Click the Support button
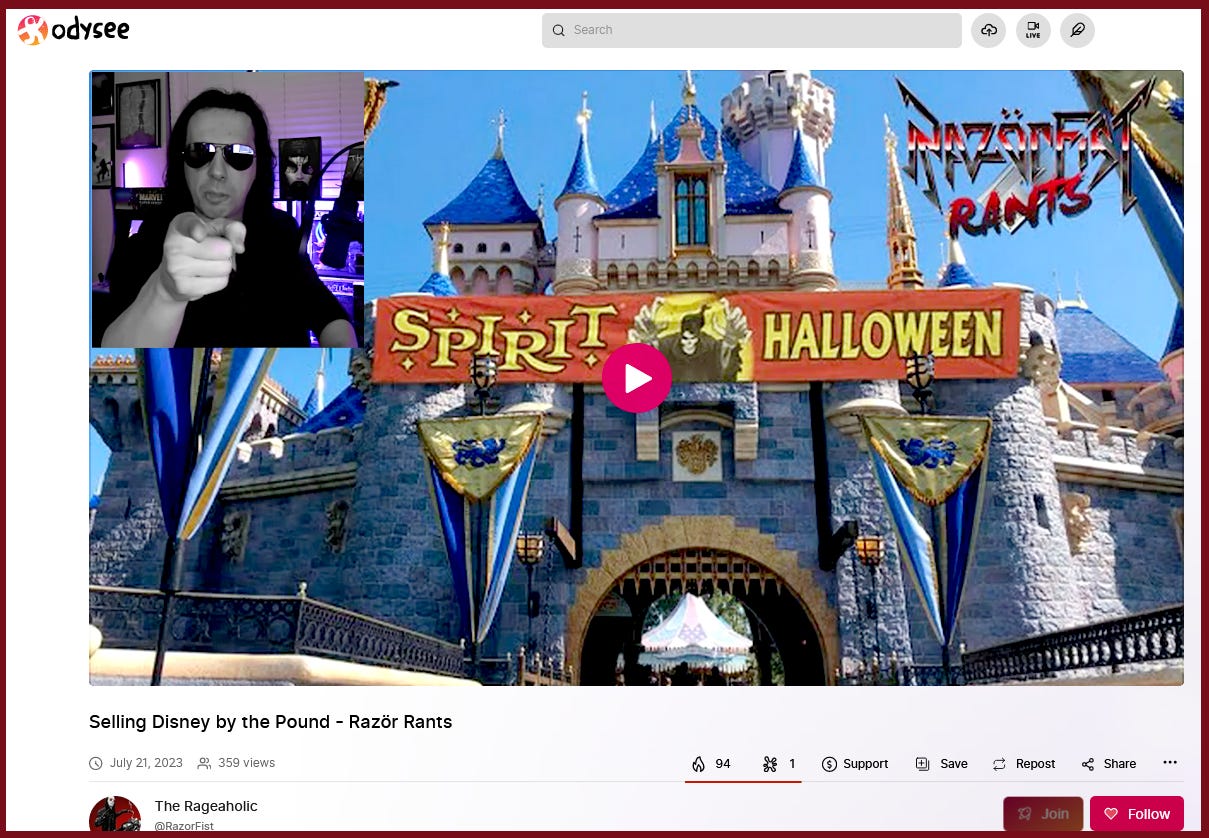Screen dimensions: 1209x838 coord(855,764)
